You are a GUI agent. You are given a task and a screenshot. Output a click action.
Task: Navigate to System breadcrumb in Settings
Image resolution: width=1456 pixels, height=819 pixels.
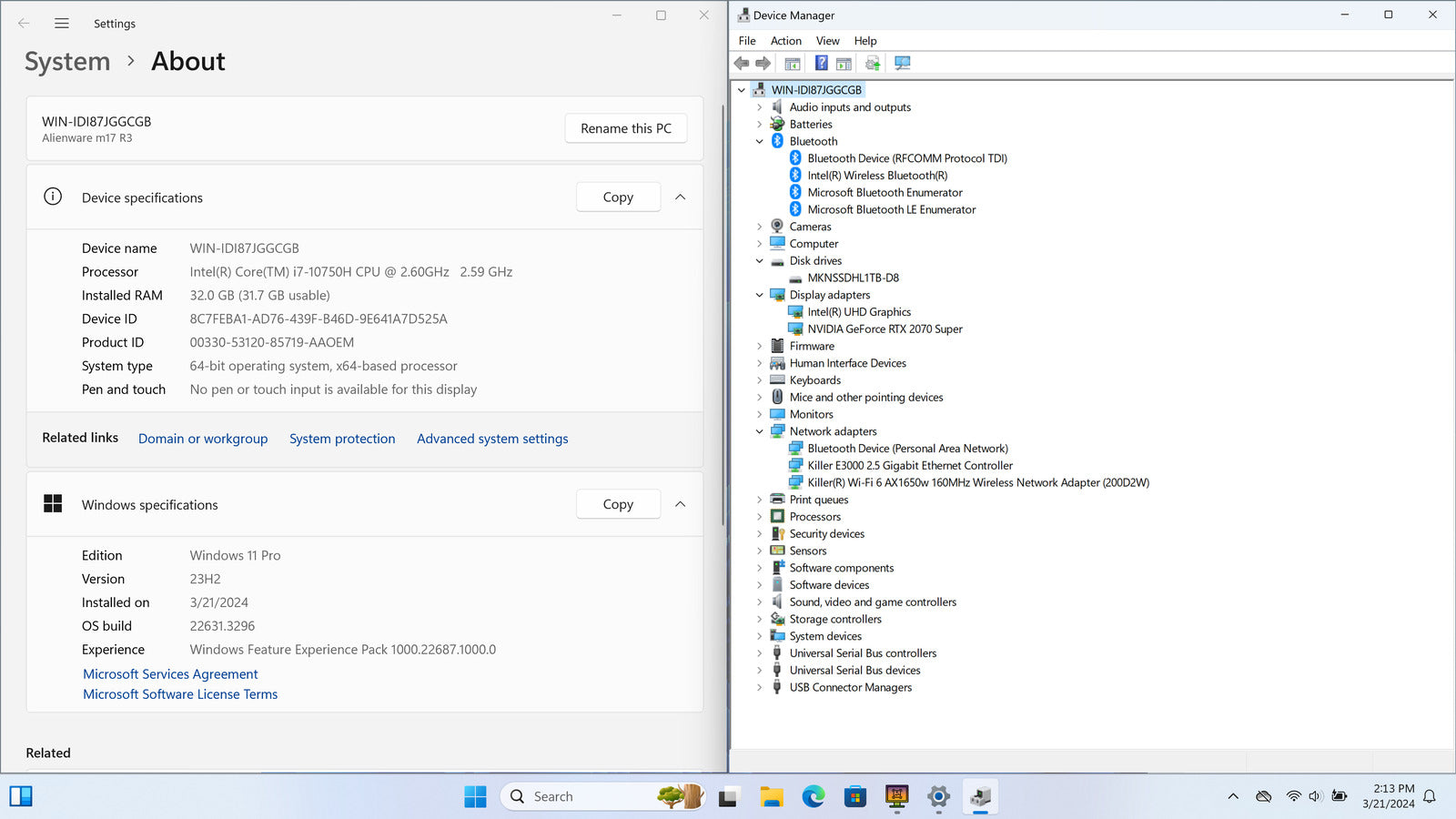(x=67, y=61)
